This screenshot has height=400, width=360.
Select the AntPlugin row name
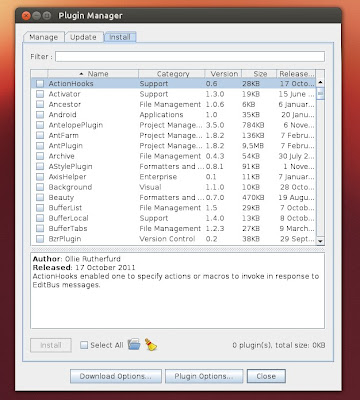click(x=66, y=146)
